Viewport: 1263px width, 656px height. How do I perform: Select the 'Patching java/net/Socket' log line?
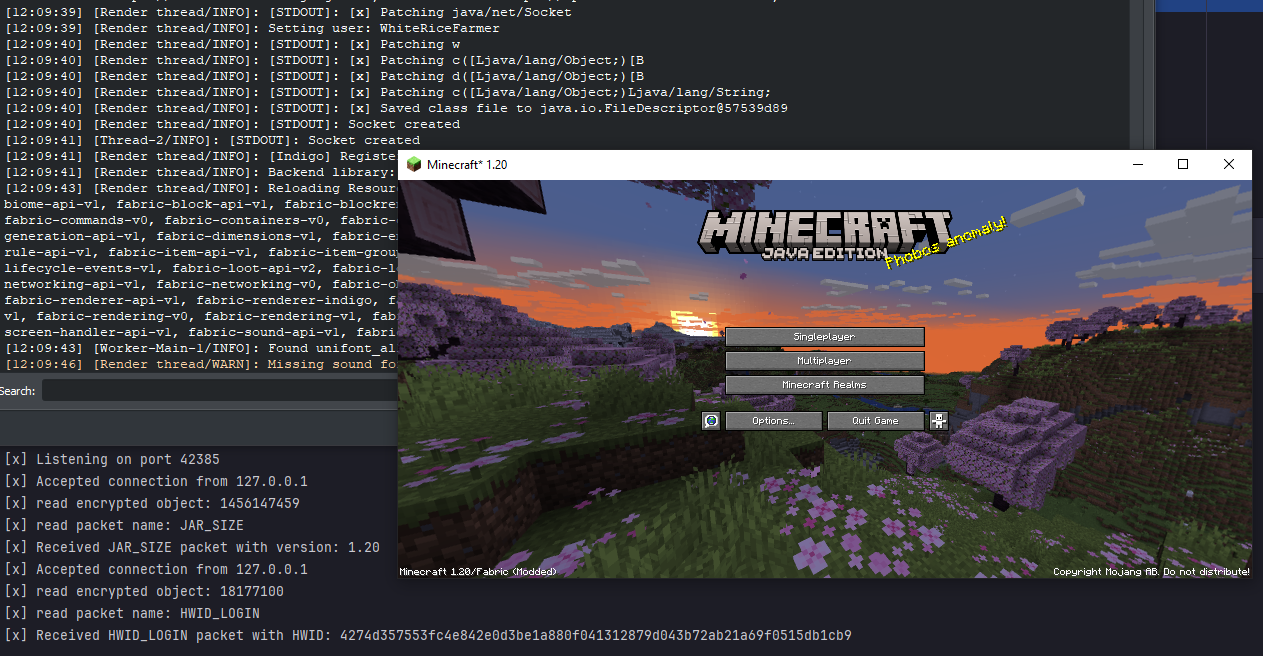tap(288, 12)
